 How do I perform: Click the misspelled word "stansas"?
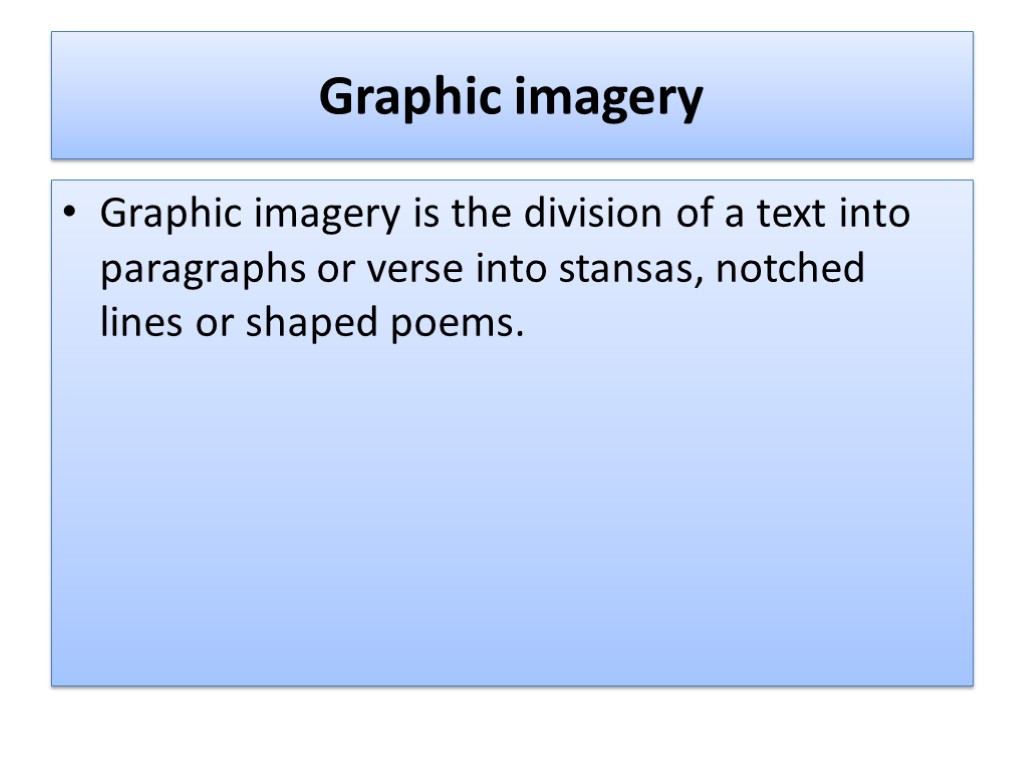(625, 269)
